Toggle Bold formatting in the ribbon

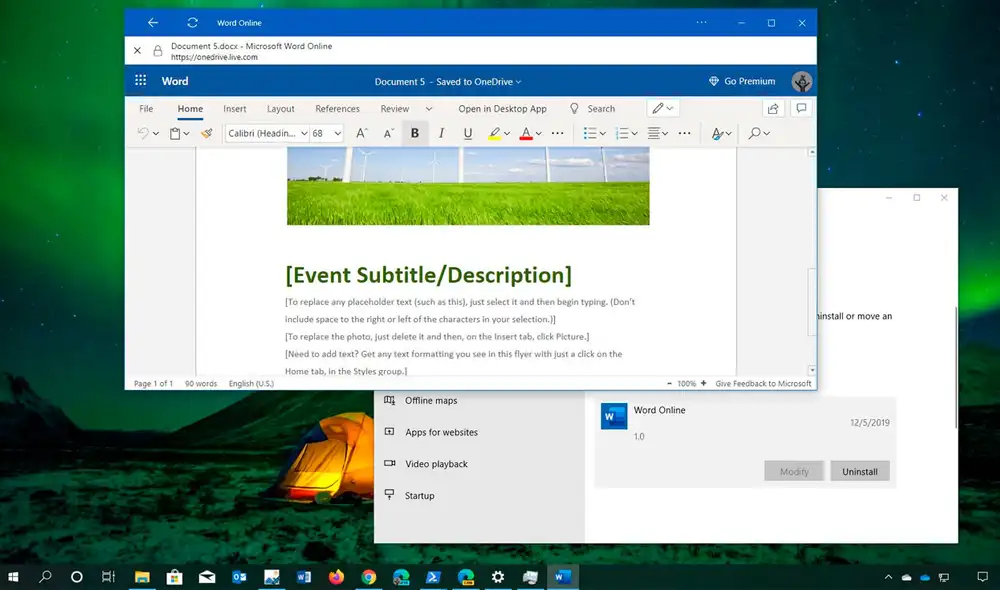click(414, 133)
